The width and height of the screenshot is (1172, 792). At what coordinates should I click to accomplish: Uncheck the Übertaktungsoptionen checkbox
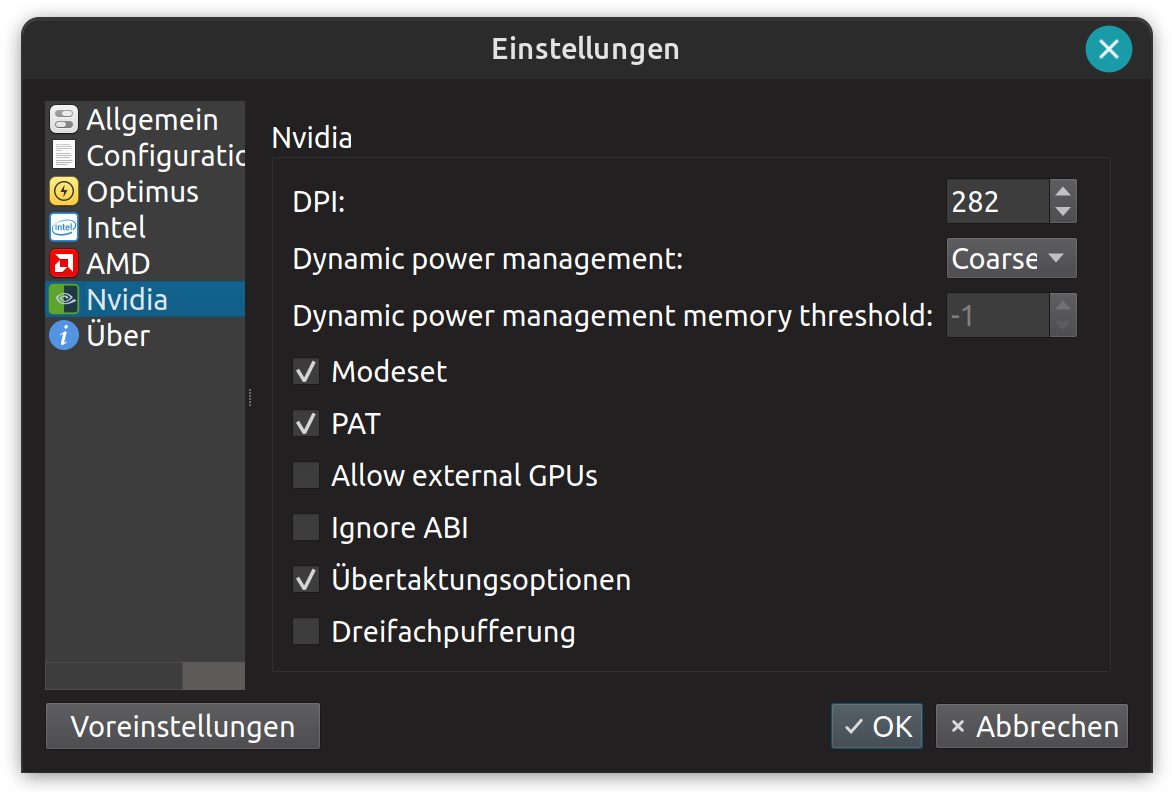click(x=306, y=580)
